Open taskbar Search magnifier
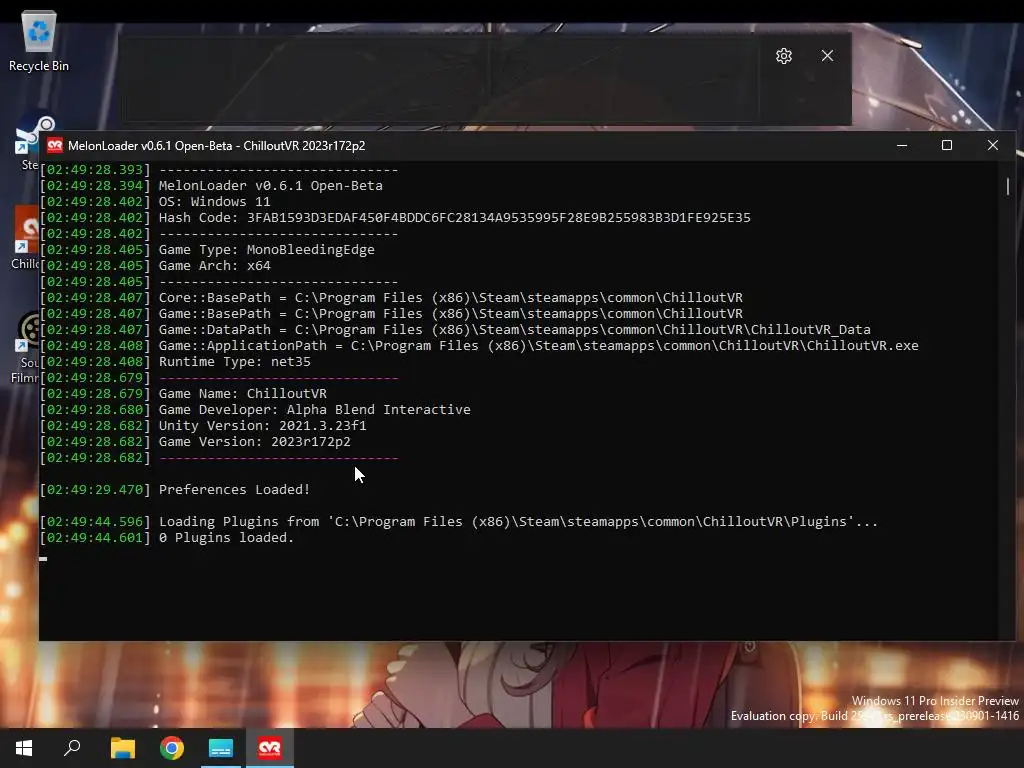1024x768 pixels. pyautogui.click(x=72, y=748)
